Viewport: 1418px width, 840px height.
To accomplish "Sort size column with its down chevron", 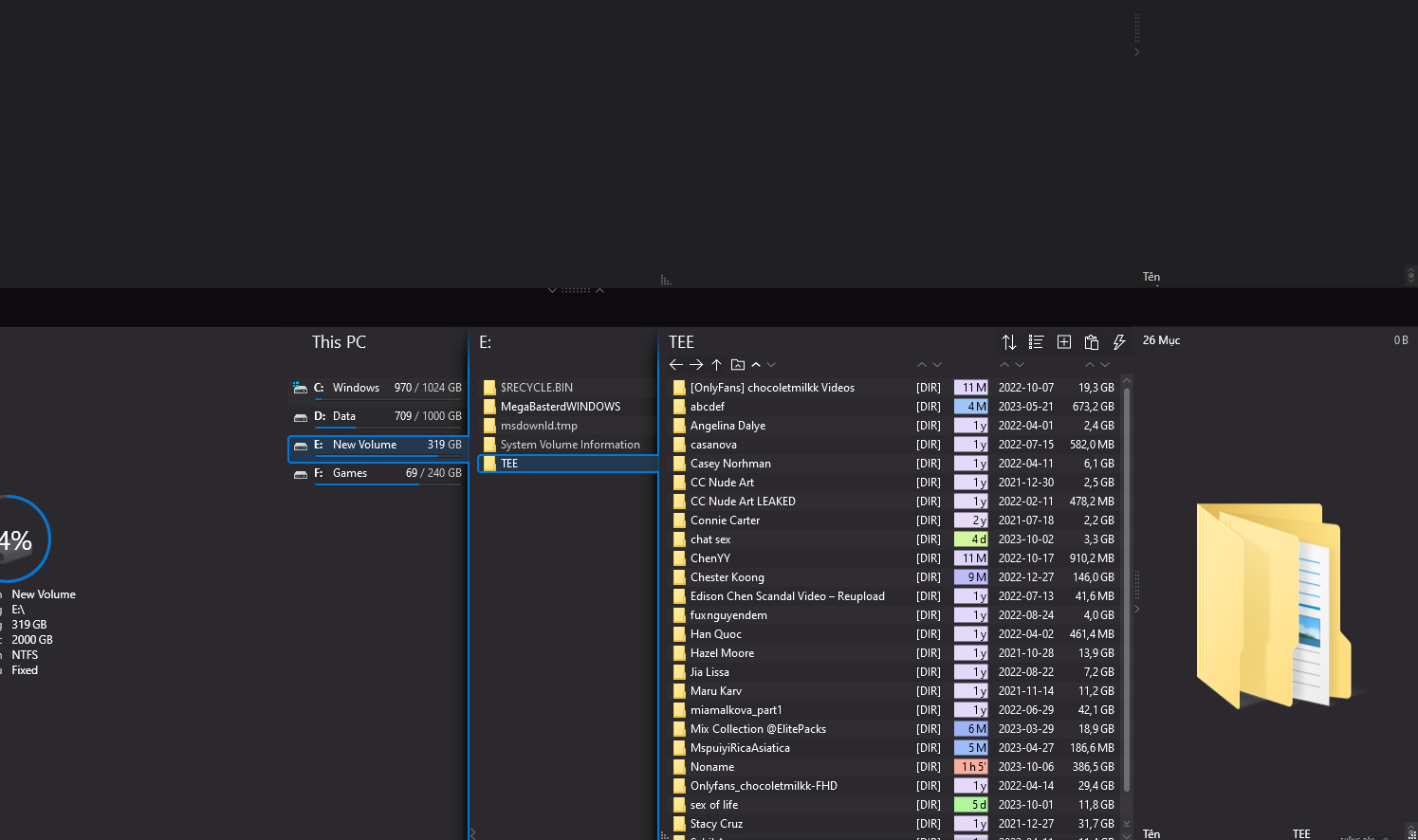I will click(x=1106, y=365).
